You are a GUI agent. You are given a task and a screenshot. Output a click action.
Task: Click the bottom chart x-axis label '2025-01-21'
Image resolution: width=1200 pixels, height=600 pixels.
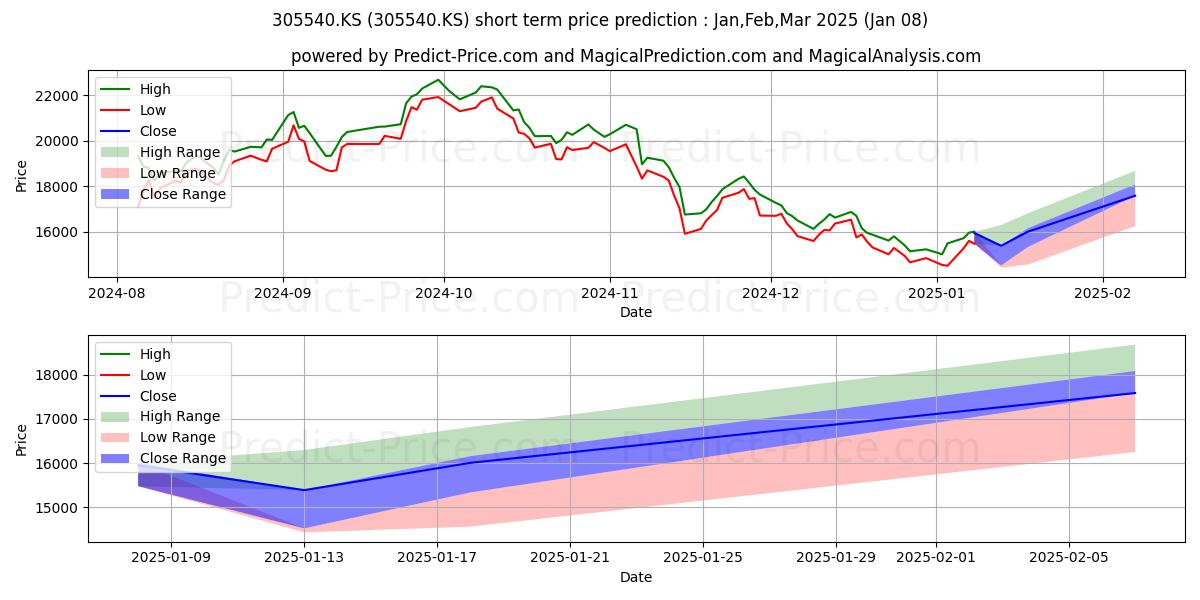[x=570, y=558]
